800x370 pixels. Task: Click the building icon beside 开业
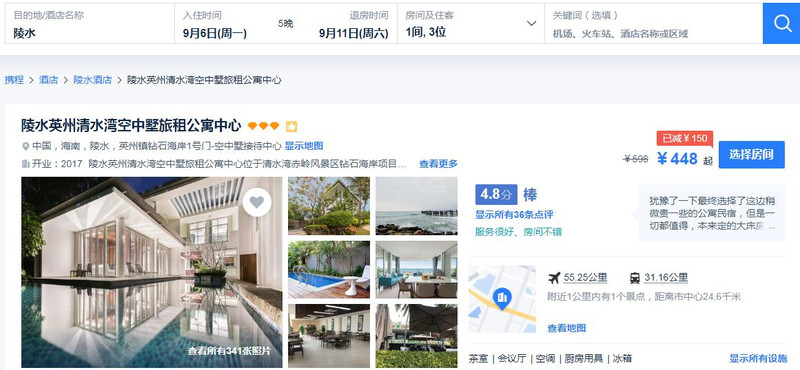[x=26, y=164]
